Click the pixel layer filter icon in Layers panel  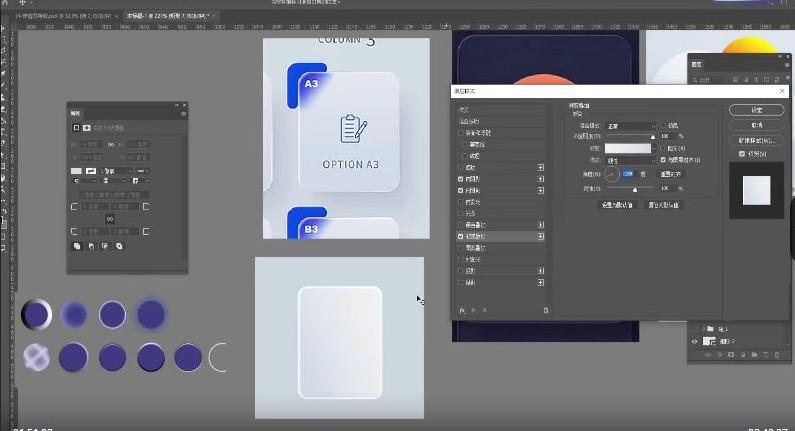pos(733,79)
